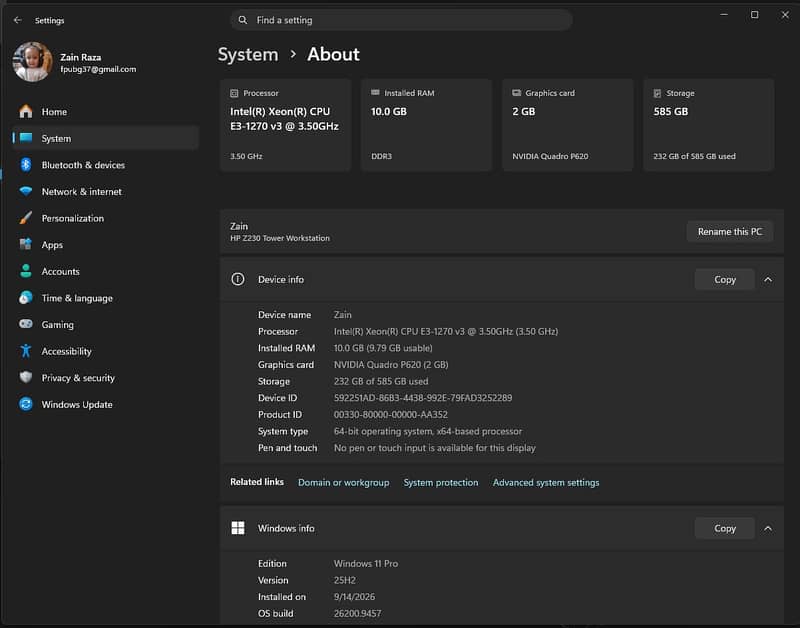Click the Graphics card icon

point(516,93)
